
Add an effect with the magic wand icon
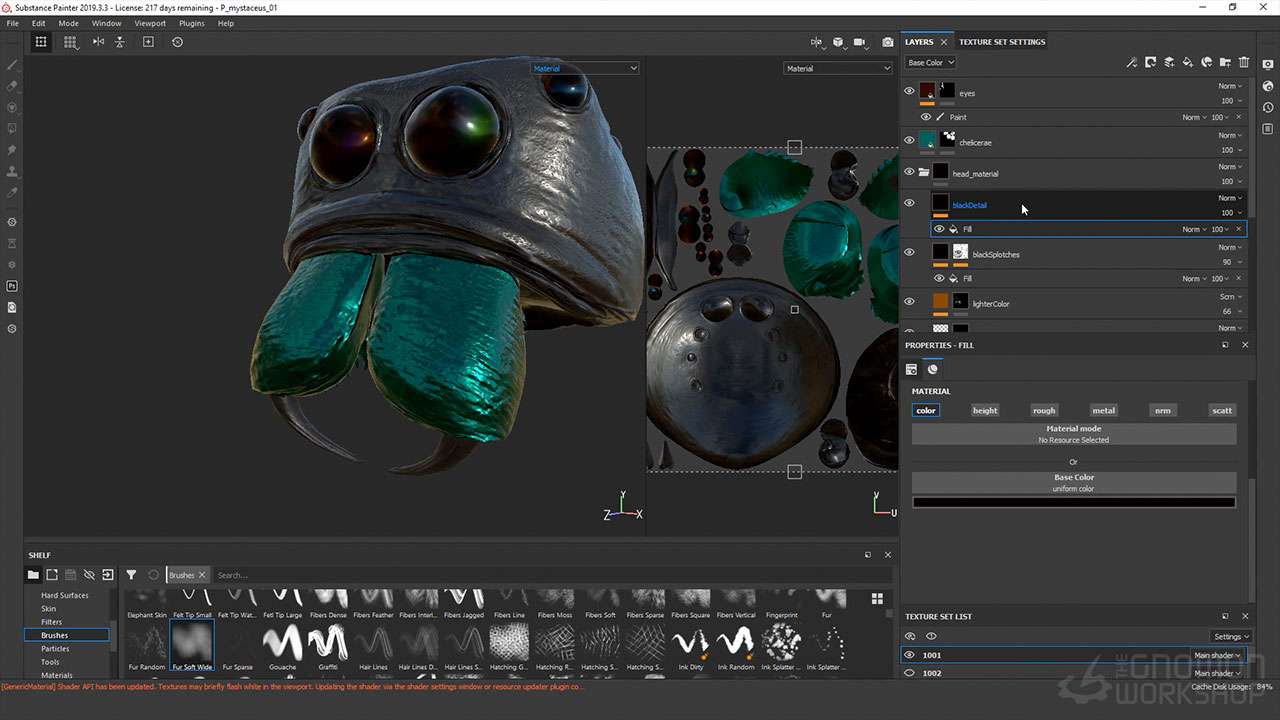coord(1131,62)
